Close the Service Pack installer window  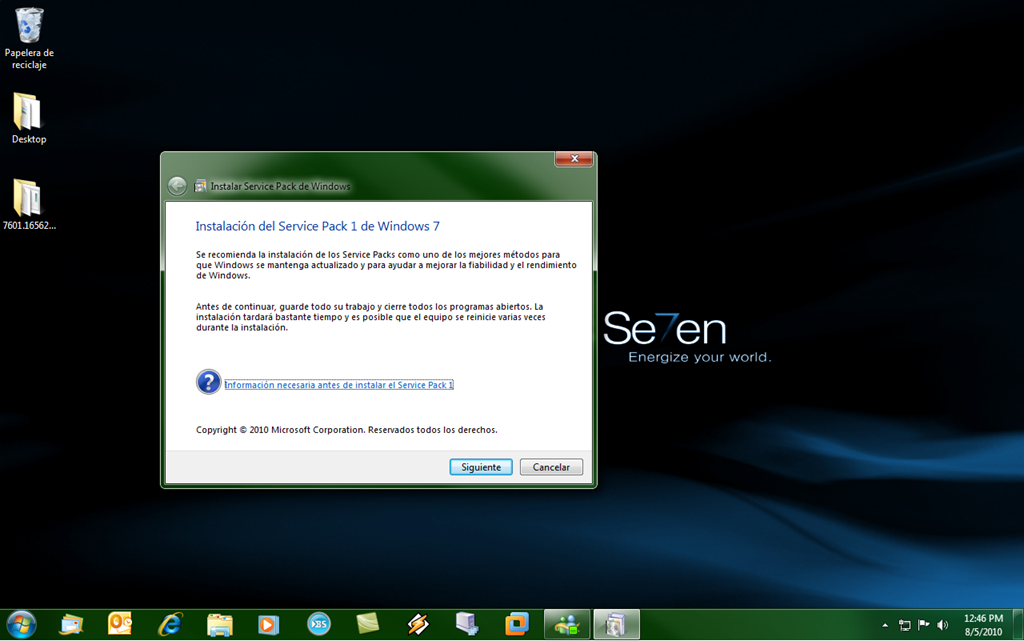click(574, 159)
